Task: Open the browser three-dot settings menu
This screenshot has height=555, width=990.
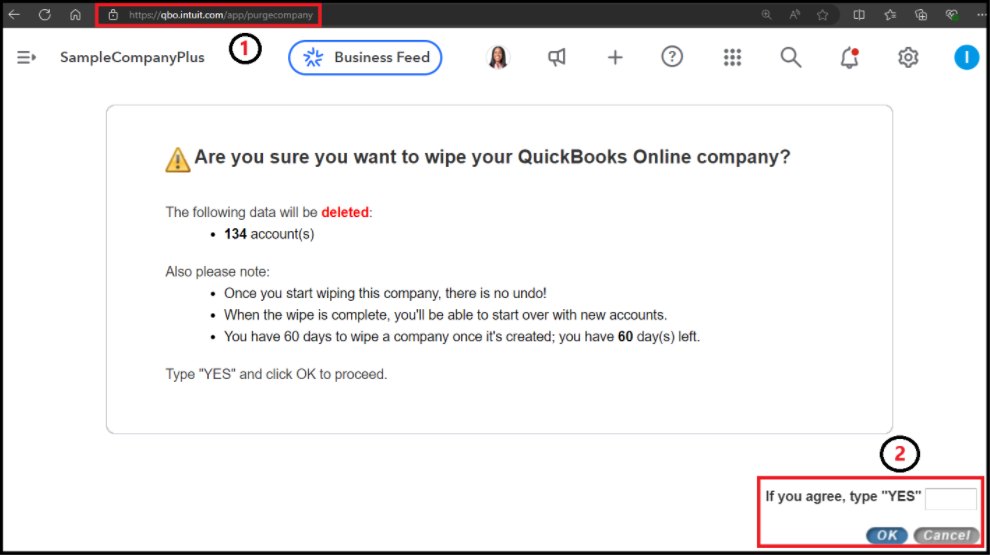Action: [981, 15]
